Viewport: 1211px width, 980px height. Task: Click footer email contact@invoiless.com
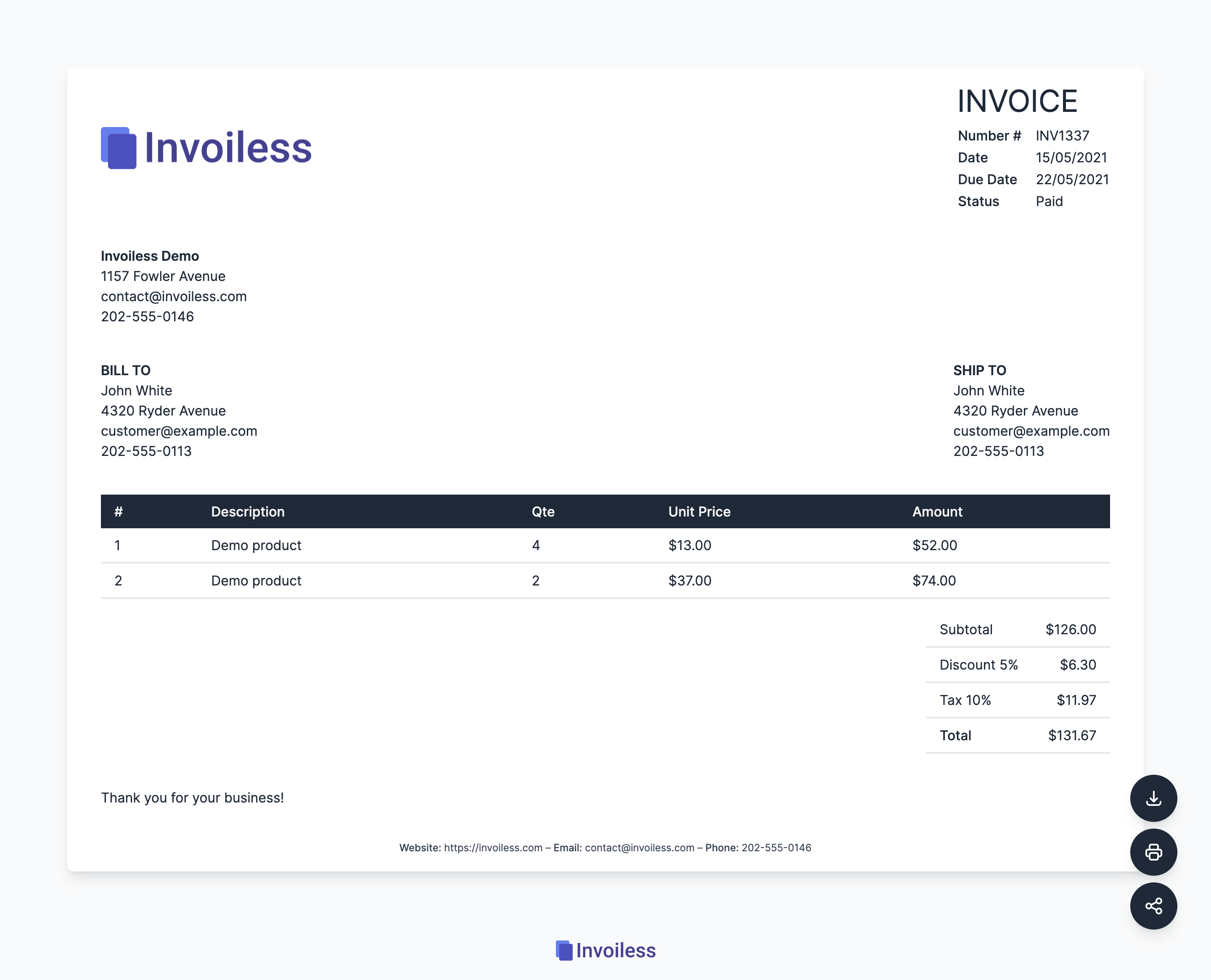[640, 848]
